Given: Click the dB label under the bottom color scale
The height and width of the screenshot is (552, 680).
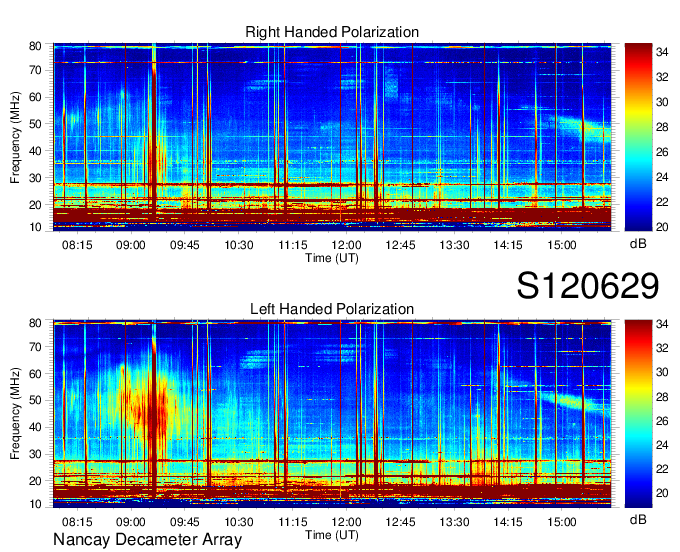Looking at the screenshot, I should (638, 519).
